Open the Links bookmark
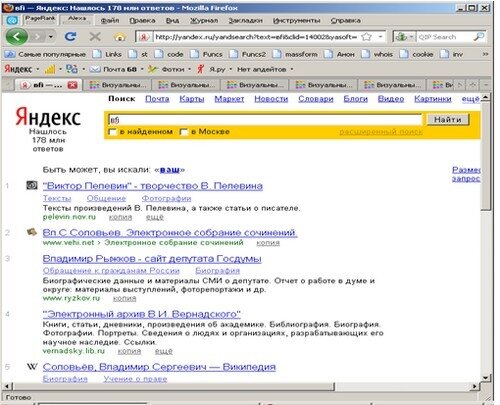The height and width of the screenshot is (405, 500). tap(107, 54)
